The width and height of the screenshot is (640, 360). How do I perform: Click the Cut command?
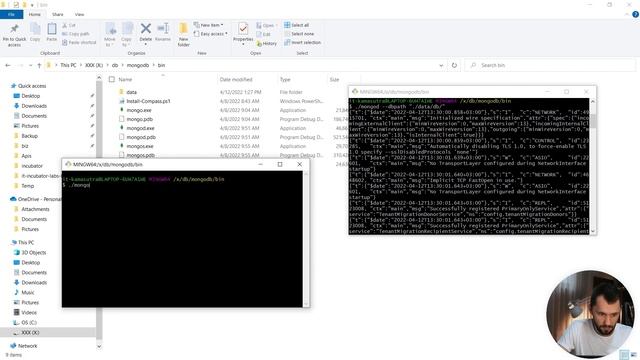click(x=69, y=25)
